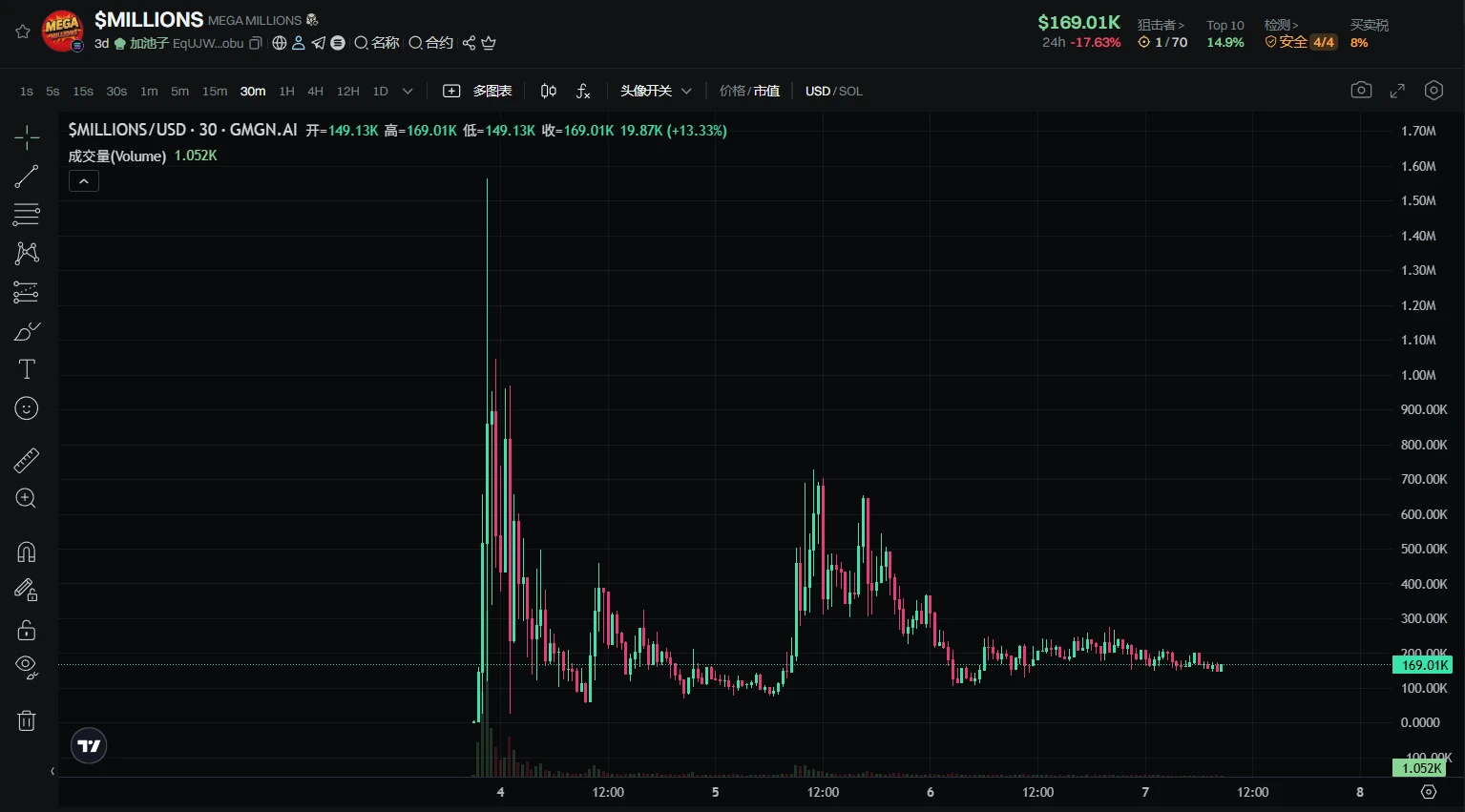Select the 30m timeframe
1465x812 pixels.
click(x=253, y=91)
